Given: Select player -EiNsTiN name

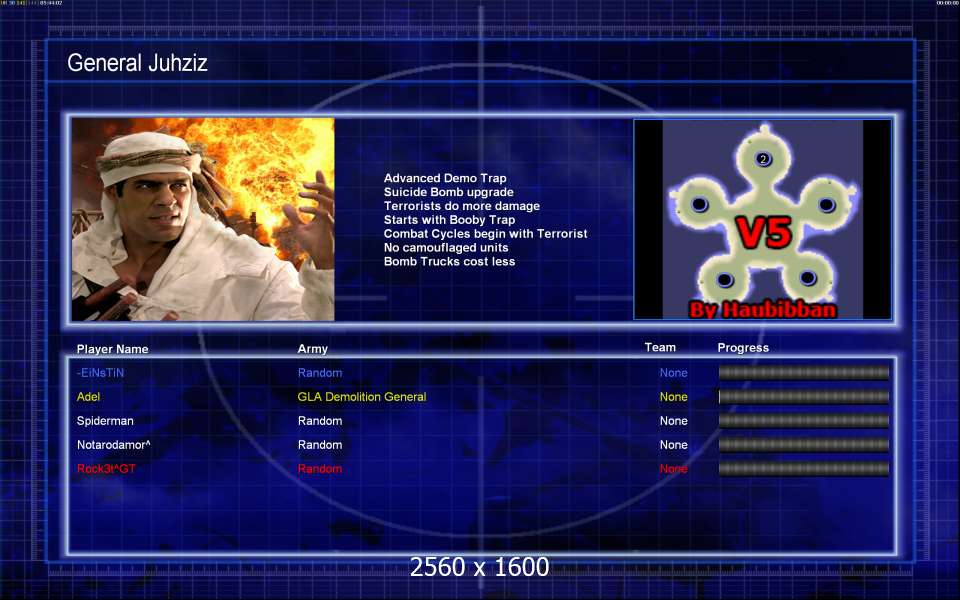Looking at the screenshot, I should (x=100, y=373).
